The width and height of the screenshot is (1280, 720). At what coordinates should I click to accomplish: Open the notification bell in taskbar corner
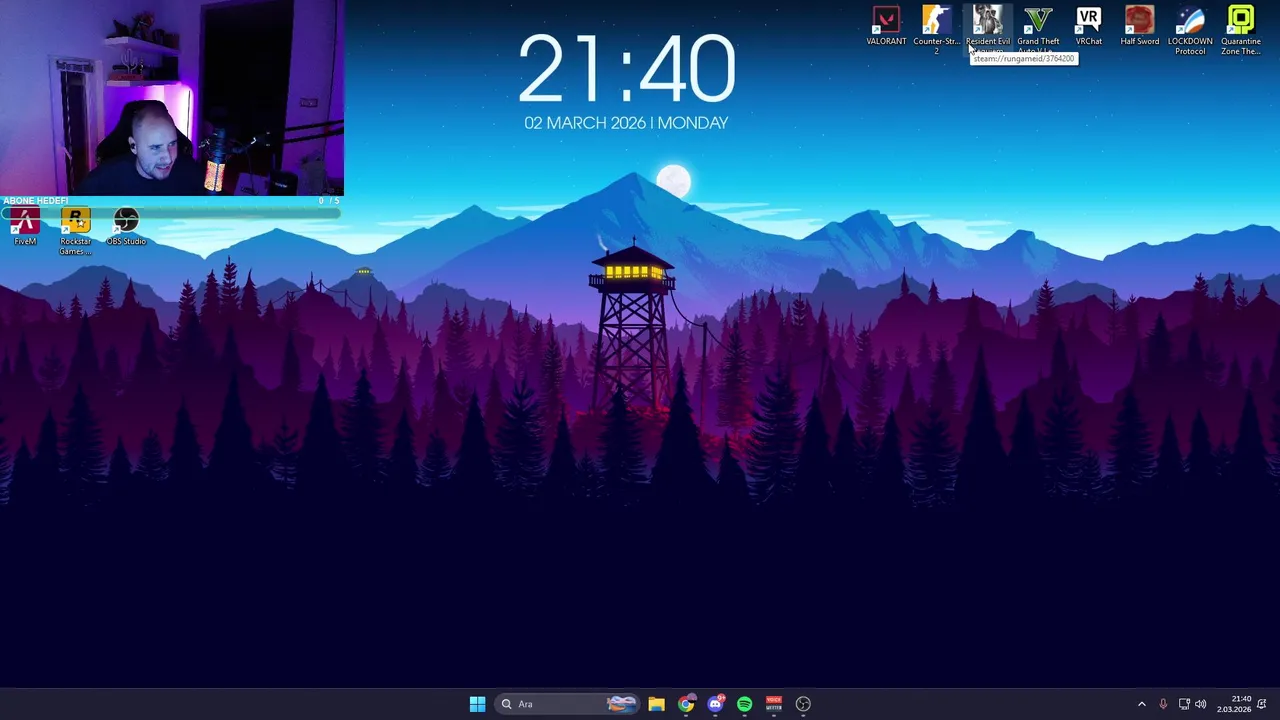pos(1262,704)
